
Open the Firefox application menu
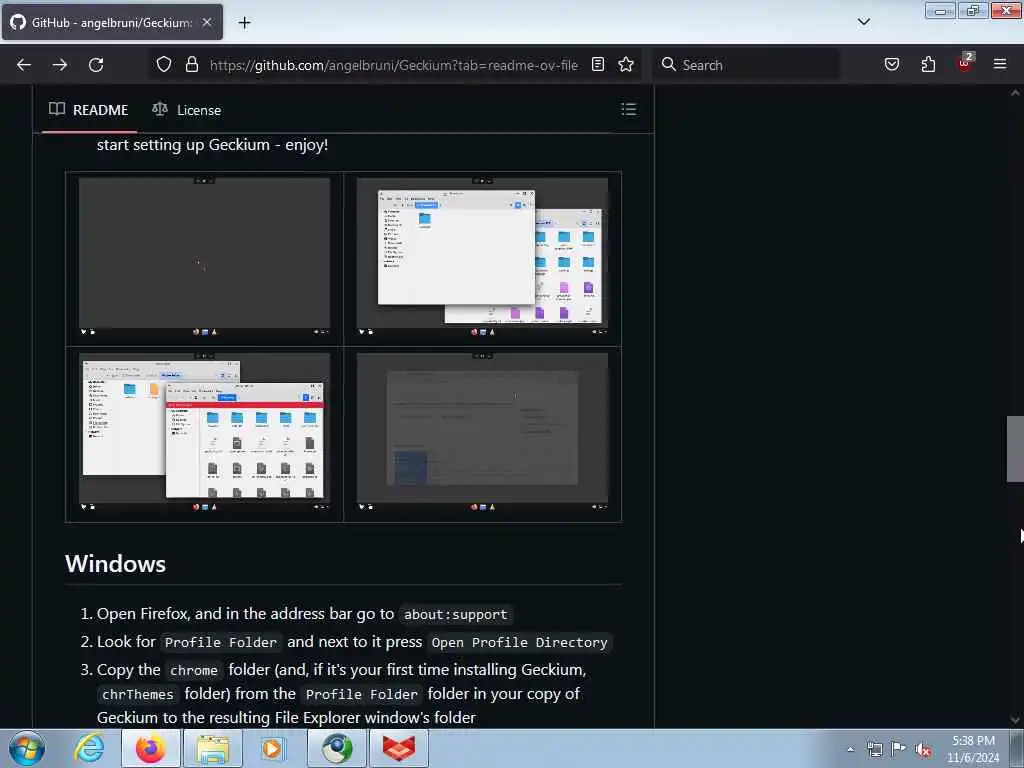point(1000,64)
